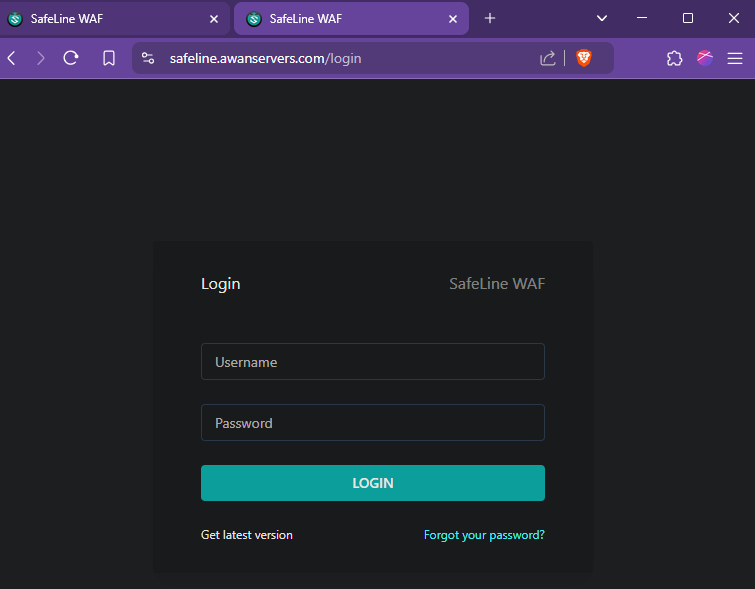Click the SafeLine WAF title text in form
This screenshot has width=755, height=589.
pyautogui.click(x=497, y=284)
